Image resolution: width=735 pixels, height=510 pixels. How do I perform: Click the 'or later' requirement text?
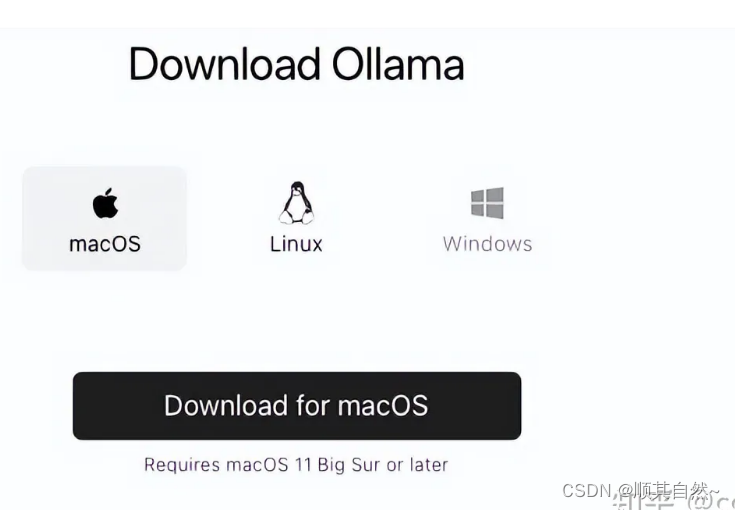coord(417,465)
